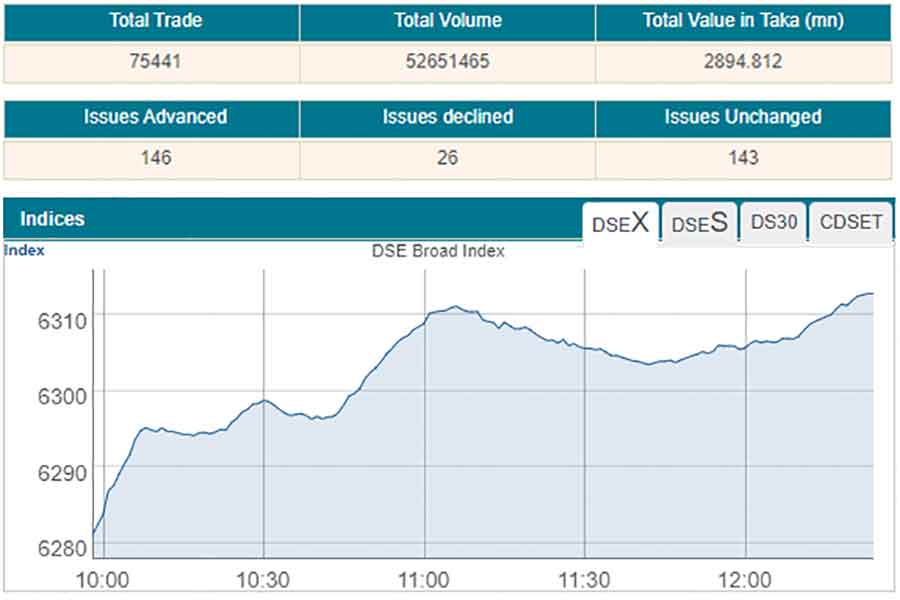This screenshot has width=900, height=600.
Task: Click the unchanged issues count 143
Action: pos(745,158)
